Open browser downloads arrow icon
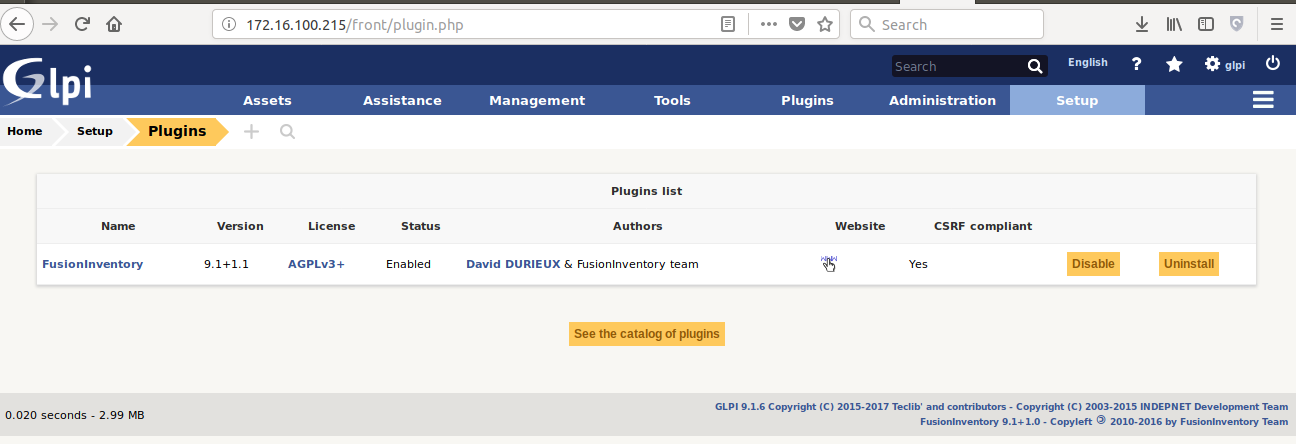The height and width of the screenshot is (444, 1296). pos(1142,24)
